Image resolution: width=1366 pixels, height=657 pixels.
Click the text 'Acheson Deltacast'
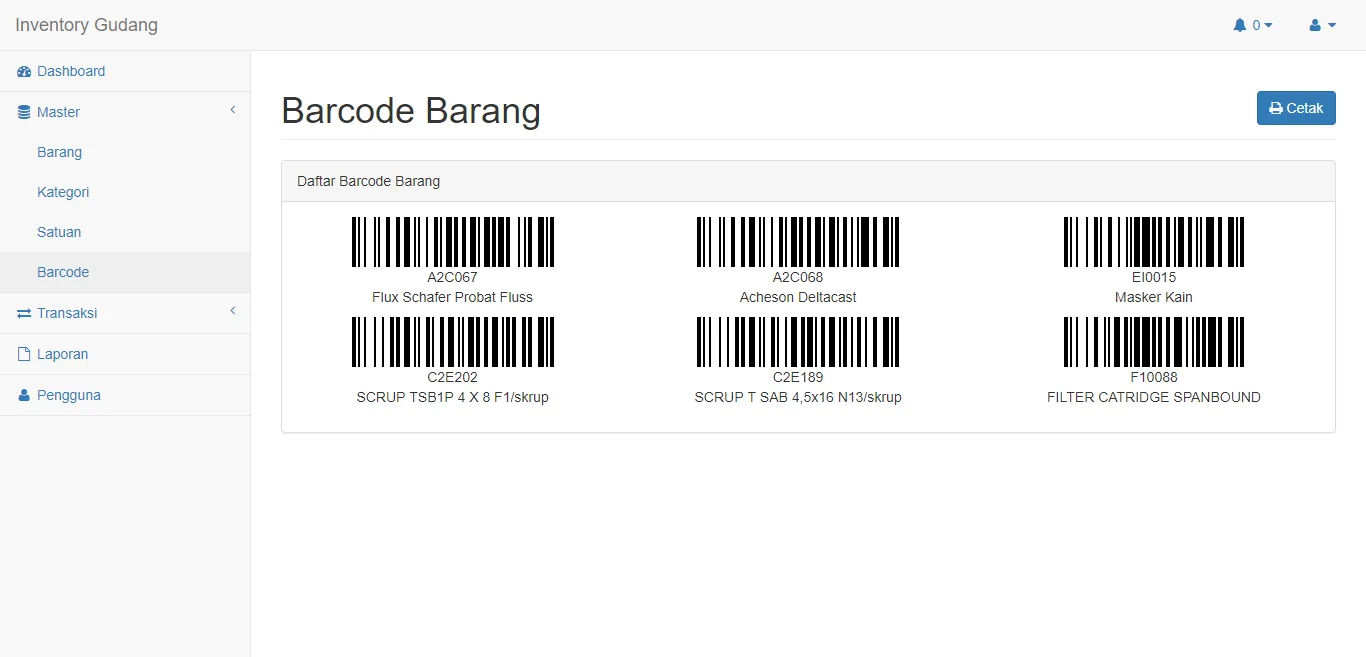pos(798,298)
